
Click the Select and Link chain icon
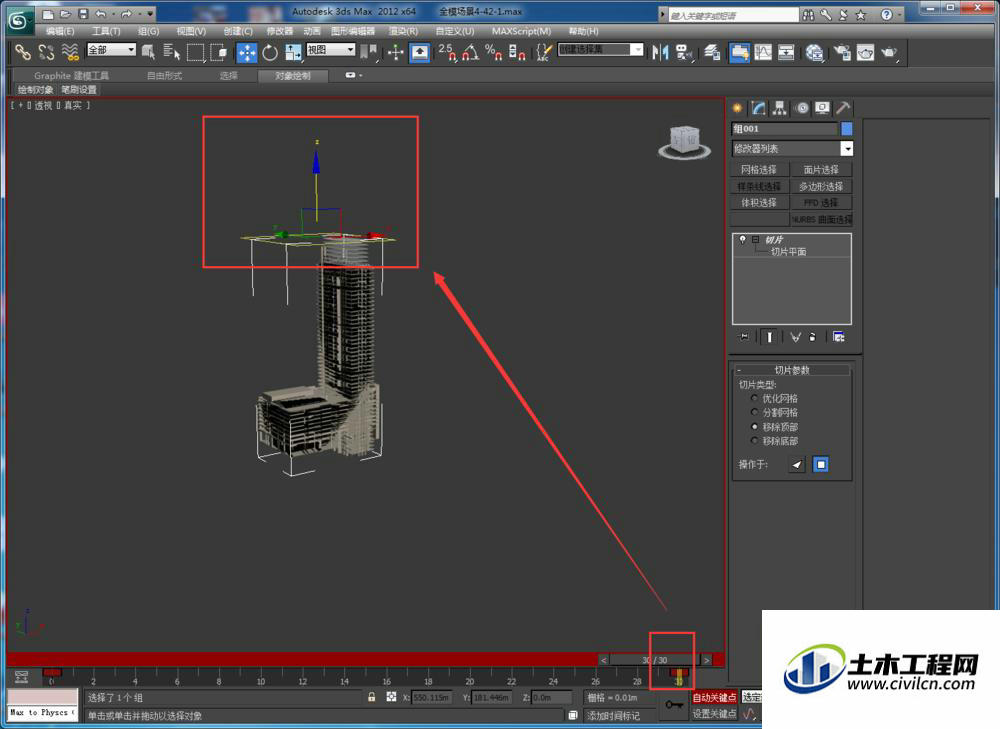pos(23,52)
